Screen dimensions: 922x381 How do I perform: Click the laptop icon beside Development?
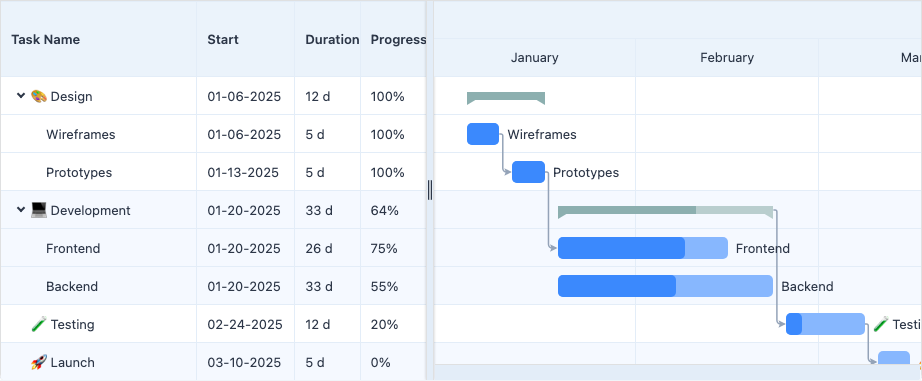click(x=39, y=210)
